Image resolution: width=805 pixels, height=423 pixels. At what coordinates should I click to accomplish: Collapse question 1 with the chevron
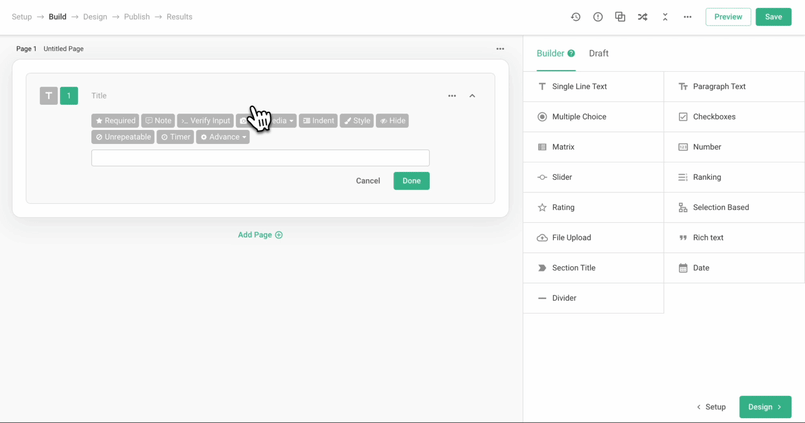coord(472,96)
